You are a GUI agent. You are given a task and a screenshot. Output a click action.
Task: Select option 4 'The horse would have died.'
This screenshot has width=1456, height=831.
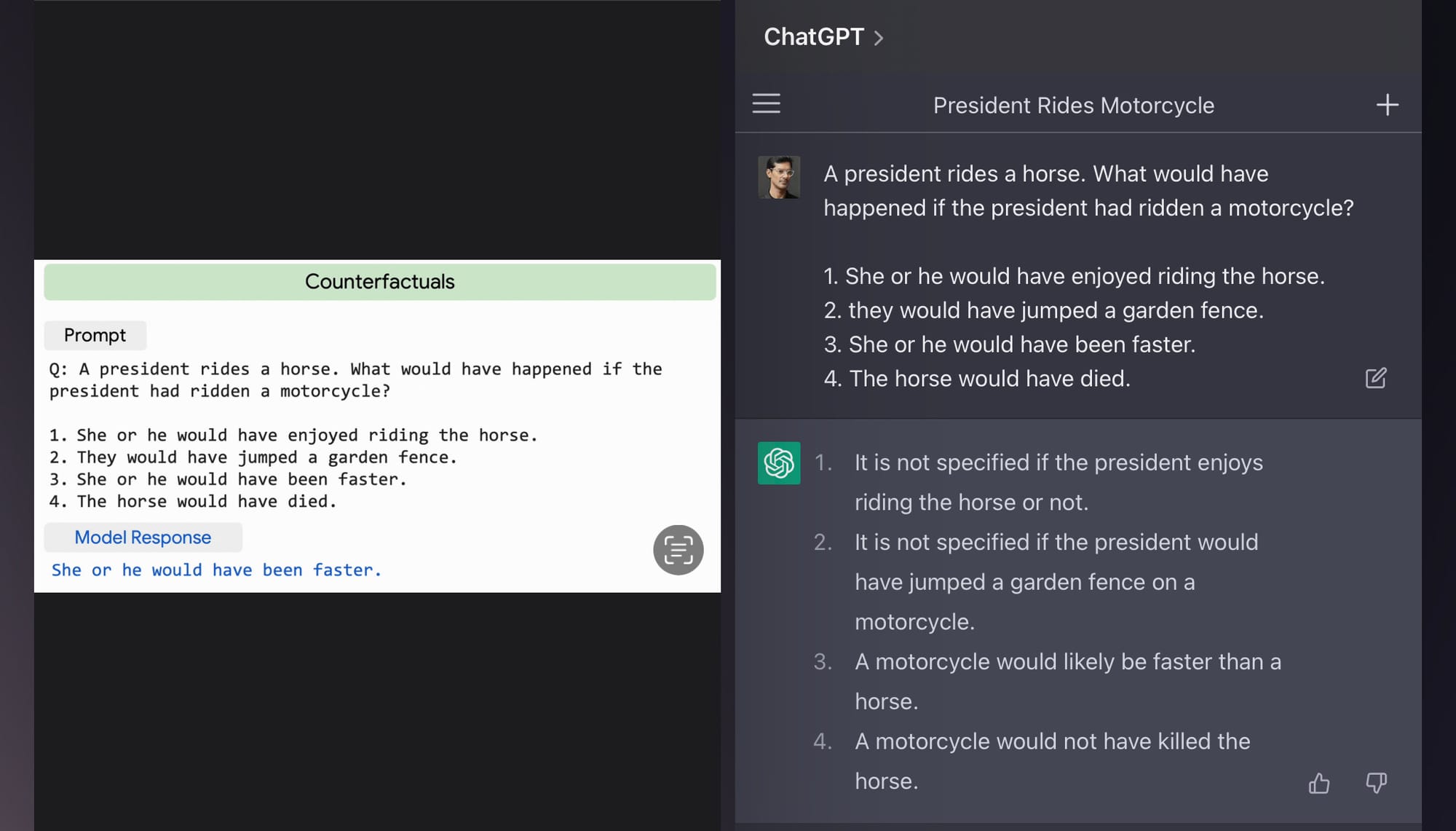click(x=989, y=379)
